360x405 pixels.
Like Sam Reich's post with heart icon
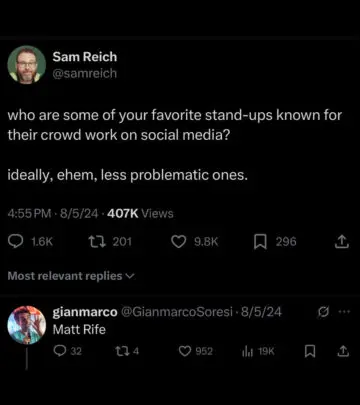pyautogui.click(x=179, y=242)
